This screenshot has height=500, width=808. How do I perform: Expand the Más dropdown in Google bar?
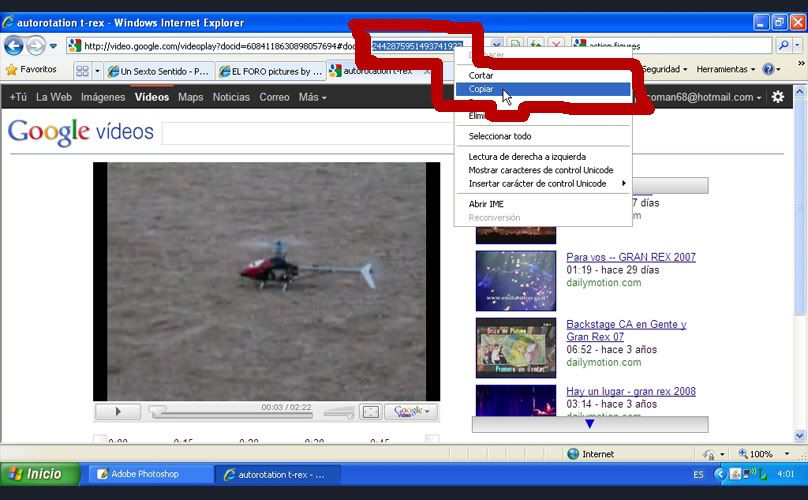pyautogui.click(x=312, y=97)
